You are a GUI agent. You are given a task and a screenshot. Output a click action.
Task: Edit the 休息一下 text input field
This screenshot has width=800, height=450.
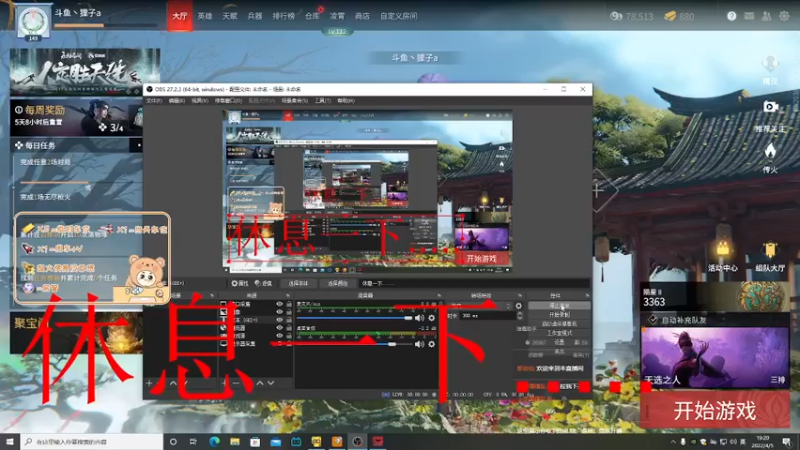[x=474, y=283]
